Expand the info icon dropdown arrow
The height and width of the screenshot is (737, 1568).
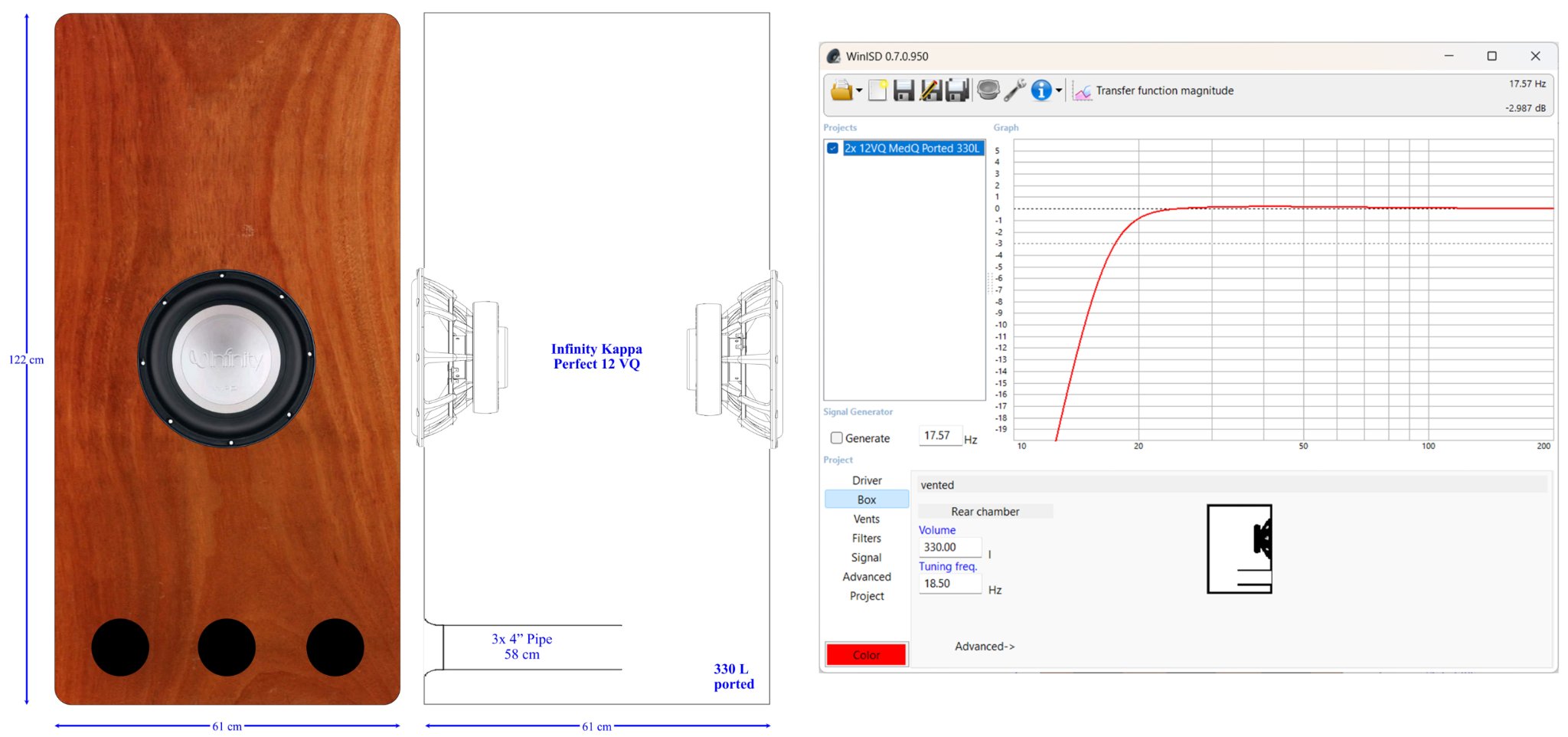(1059, 90)
